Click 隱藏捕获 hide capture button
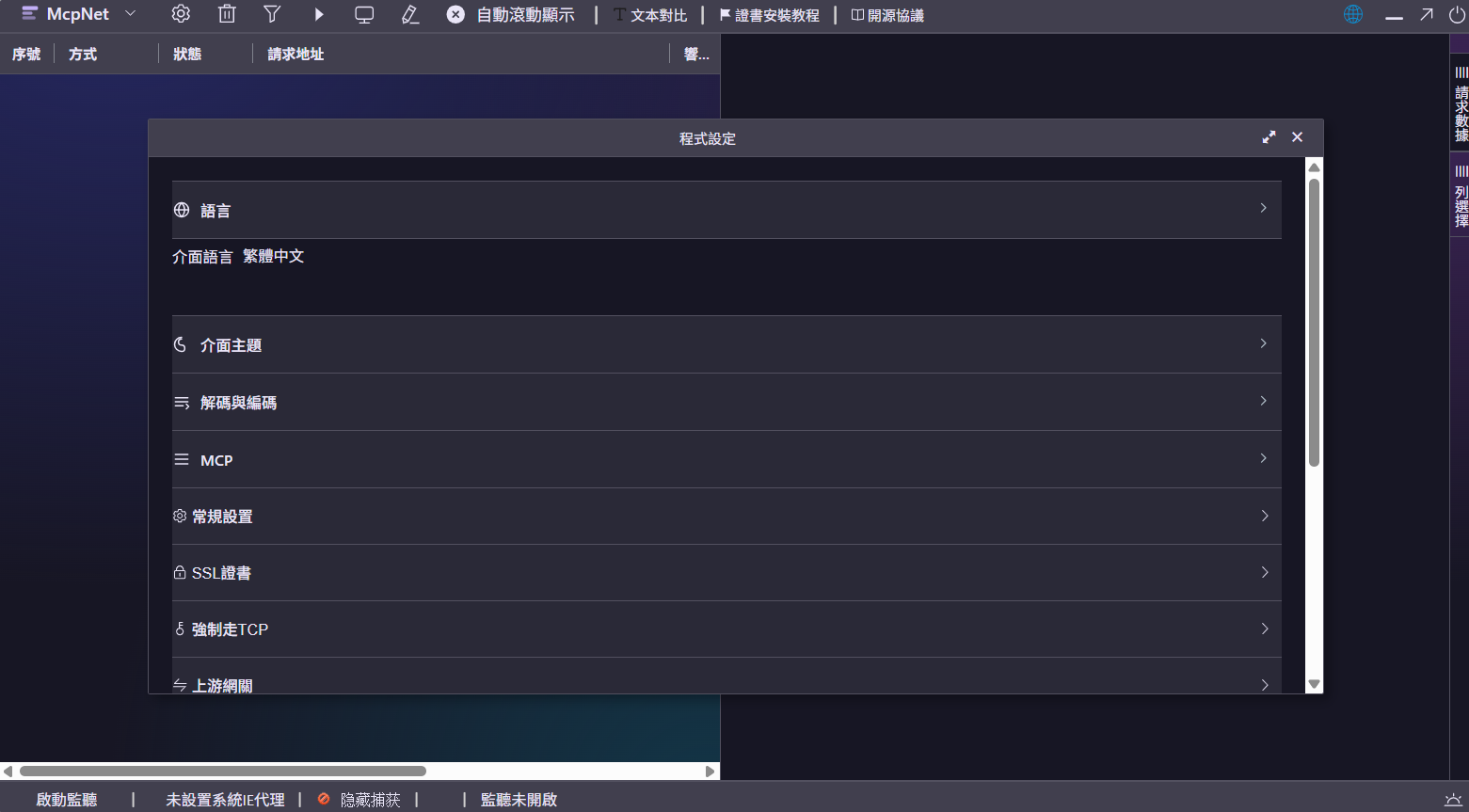This screenshot has width=1469, height=812. click(x=371, y=800)
